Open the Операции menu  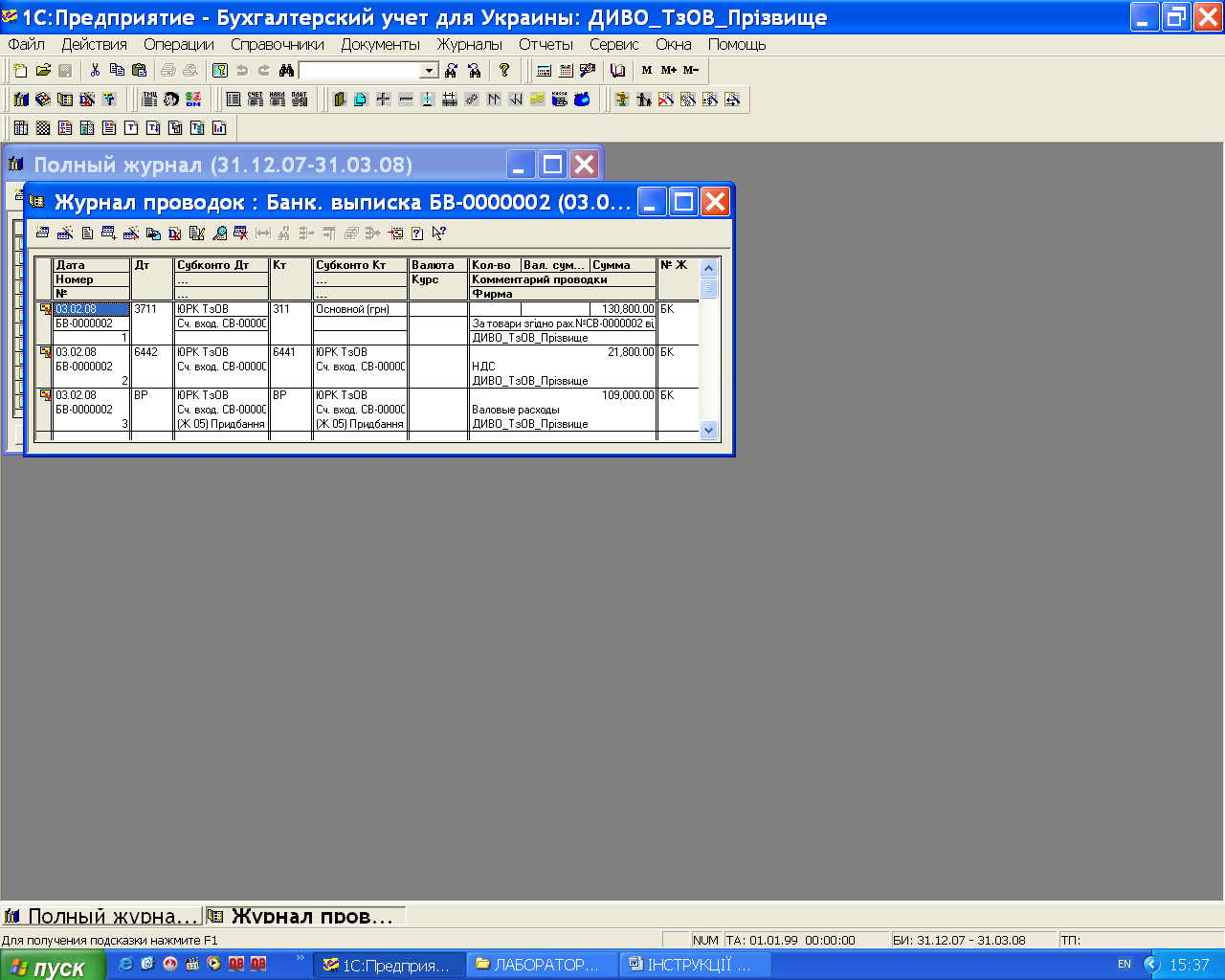point(179,44)
